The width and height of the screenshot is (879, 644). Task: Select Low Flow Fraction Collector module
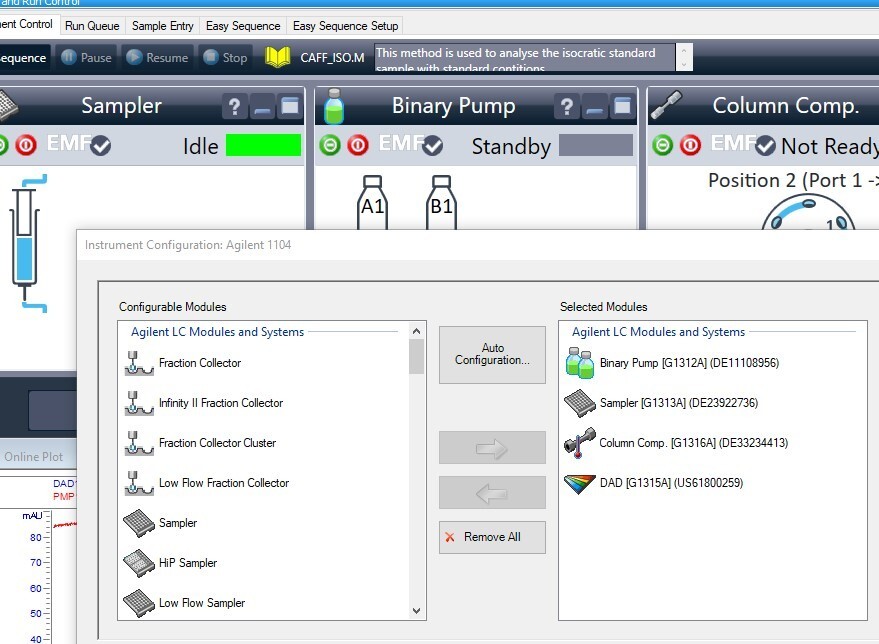224,483
